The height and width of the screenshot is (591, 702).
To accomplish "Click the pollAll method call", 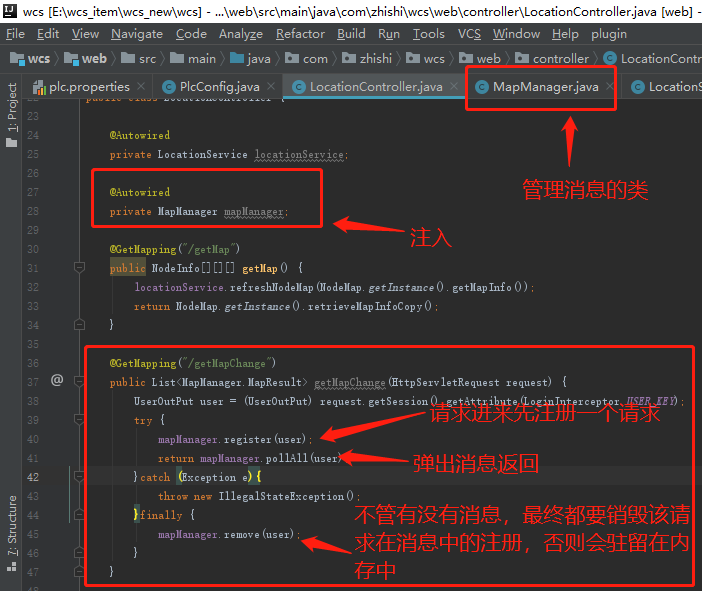I will click(287, 458).
